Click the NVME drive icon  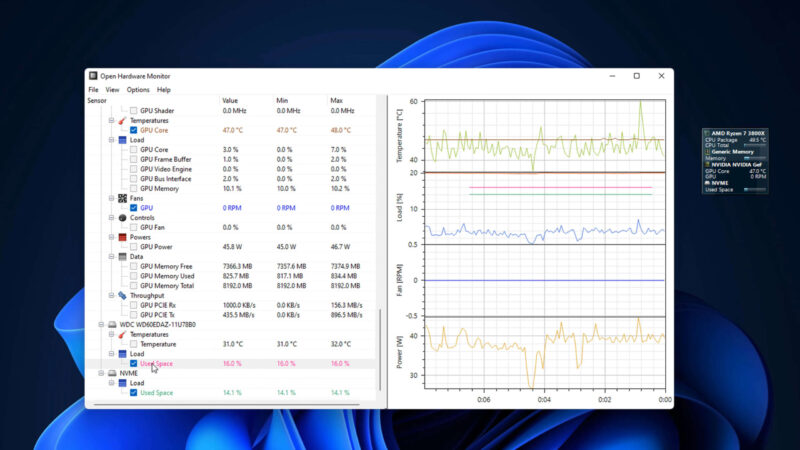click(112, 373)
